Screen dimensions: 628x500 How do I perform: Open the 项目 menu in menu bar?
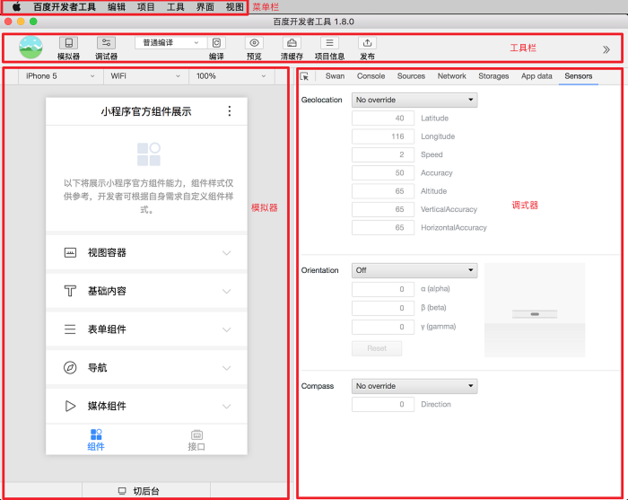pos(146,7)
